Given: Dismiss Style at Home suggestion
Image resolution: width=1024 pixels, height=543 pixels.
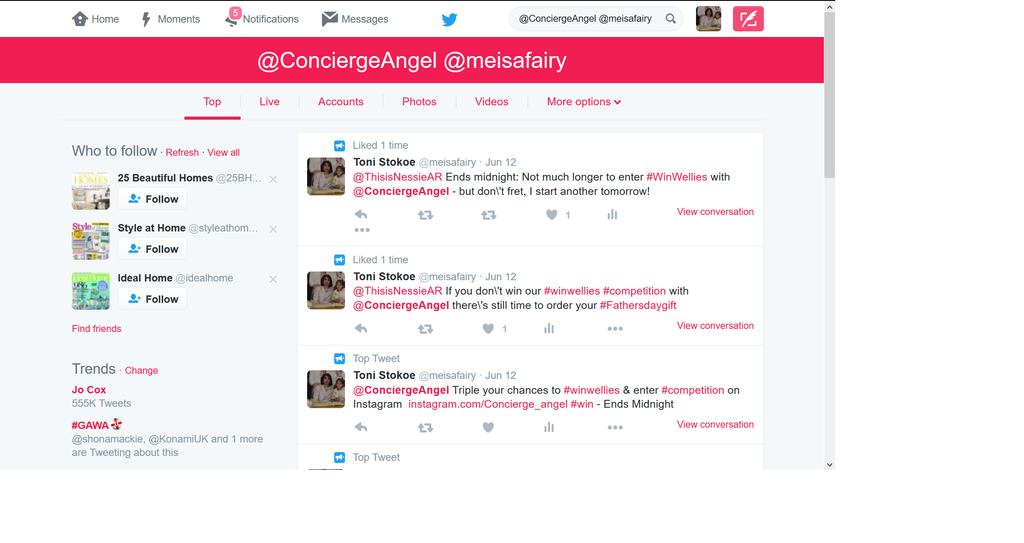Looking at the screenshot, I should 273,229.
